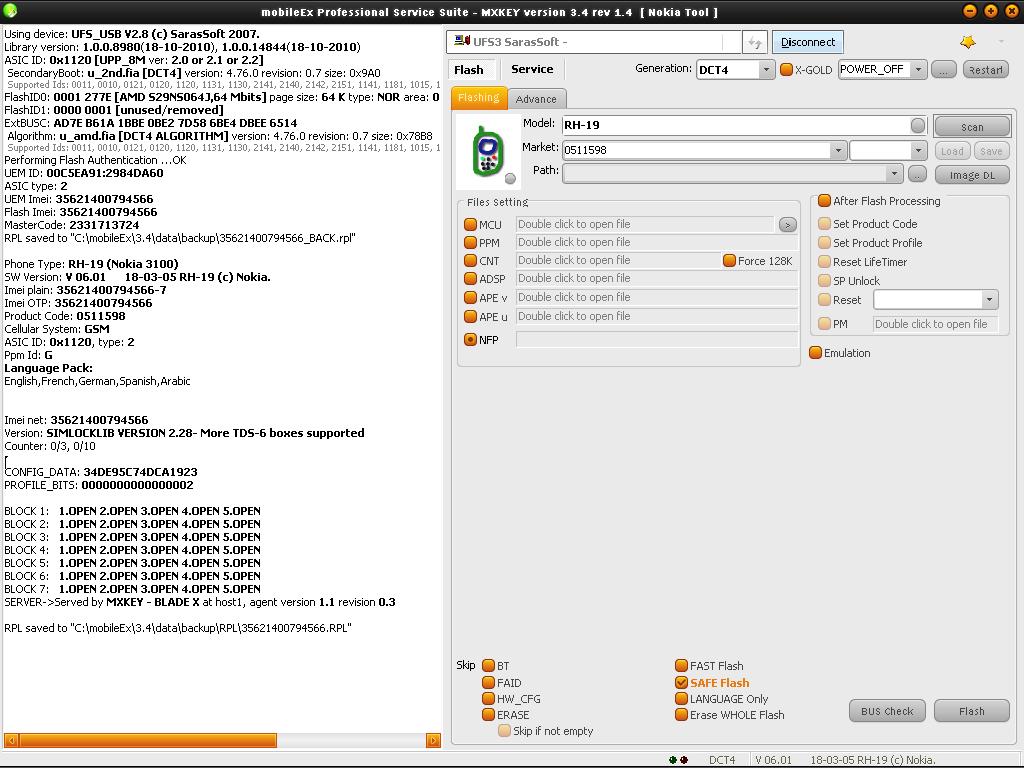The image size is (1024, 768).
Task: Select the Flashing sub-tab
Action: tap(479, 98)
